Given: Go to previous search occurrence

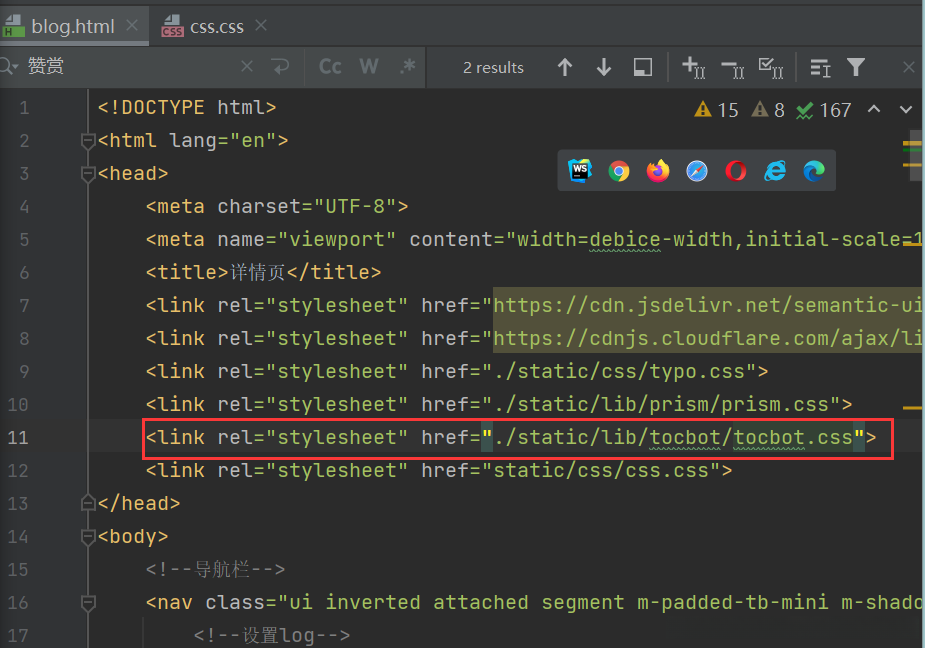Looking at the screenshot, I should click(565, 67).
